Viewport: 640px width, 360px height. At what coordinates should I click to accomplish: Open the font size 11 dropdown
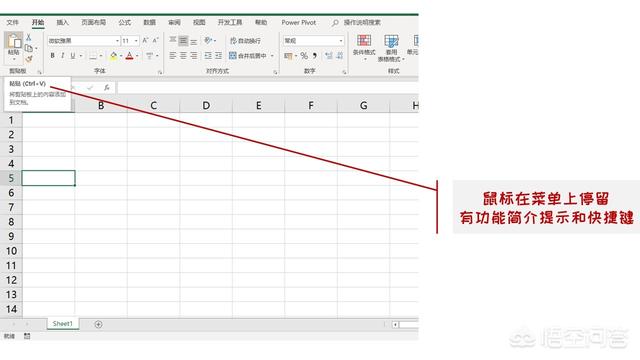point(136,41)
